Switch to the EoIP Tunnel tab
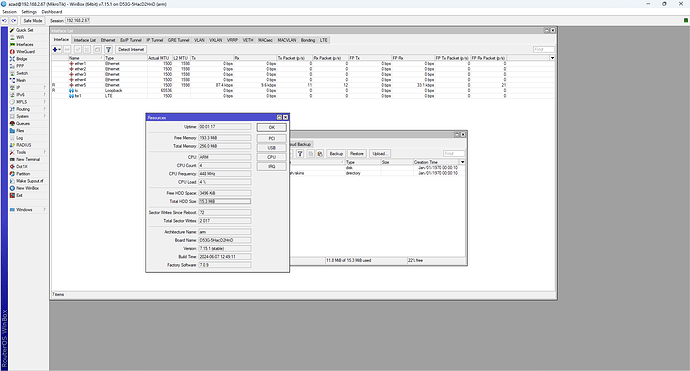The height and width of the screenshot is (371, 690). 131,40
